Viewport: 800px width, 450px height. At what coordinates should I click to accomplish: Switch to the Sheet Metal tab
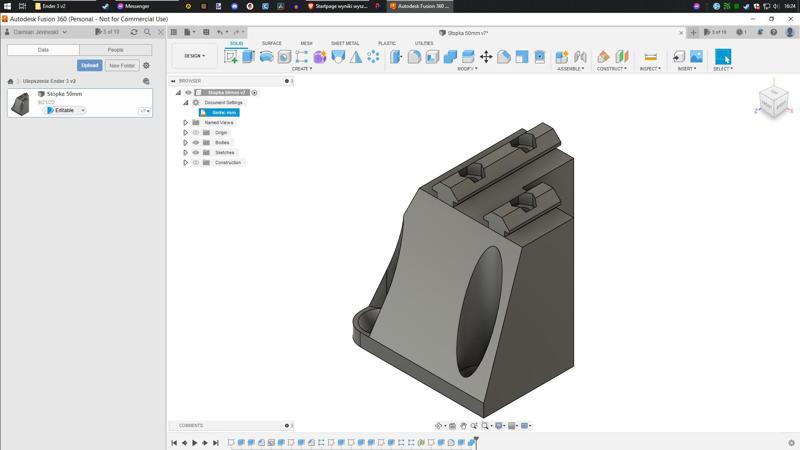345,43
